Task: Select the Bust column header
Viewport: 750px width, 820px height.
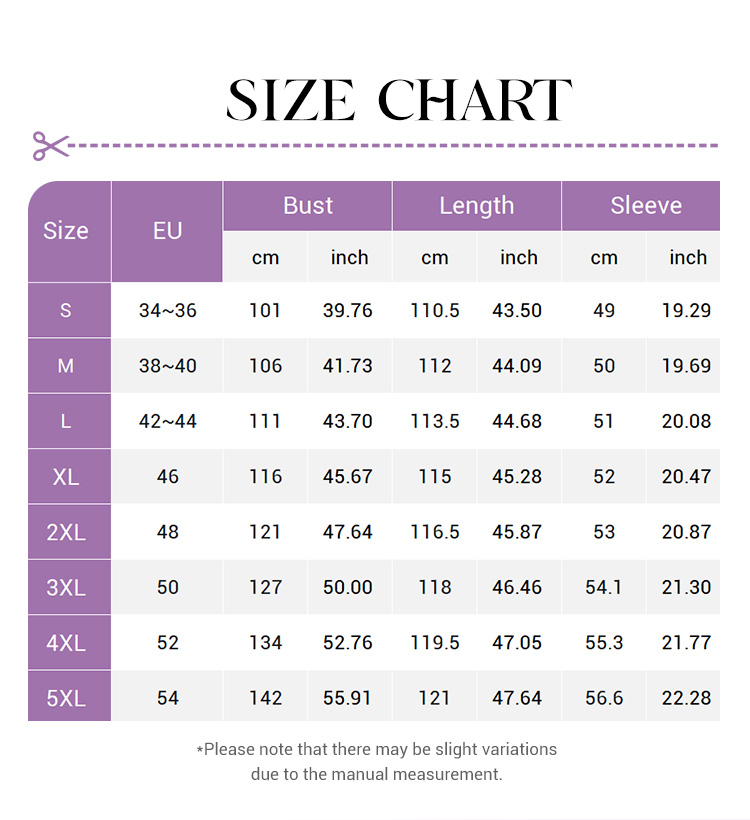Action: click(307, 206)
